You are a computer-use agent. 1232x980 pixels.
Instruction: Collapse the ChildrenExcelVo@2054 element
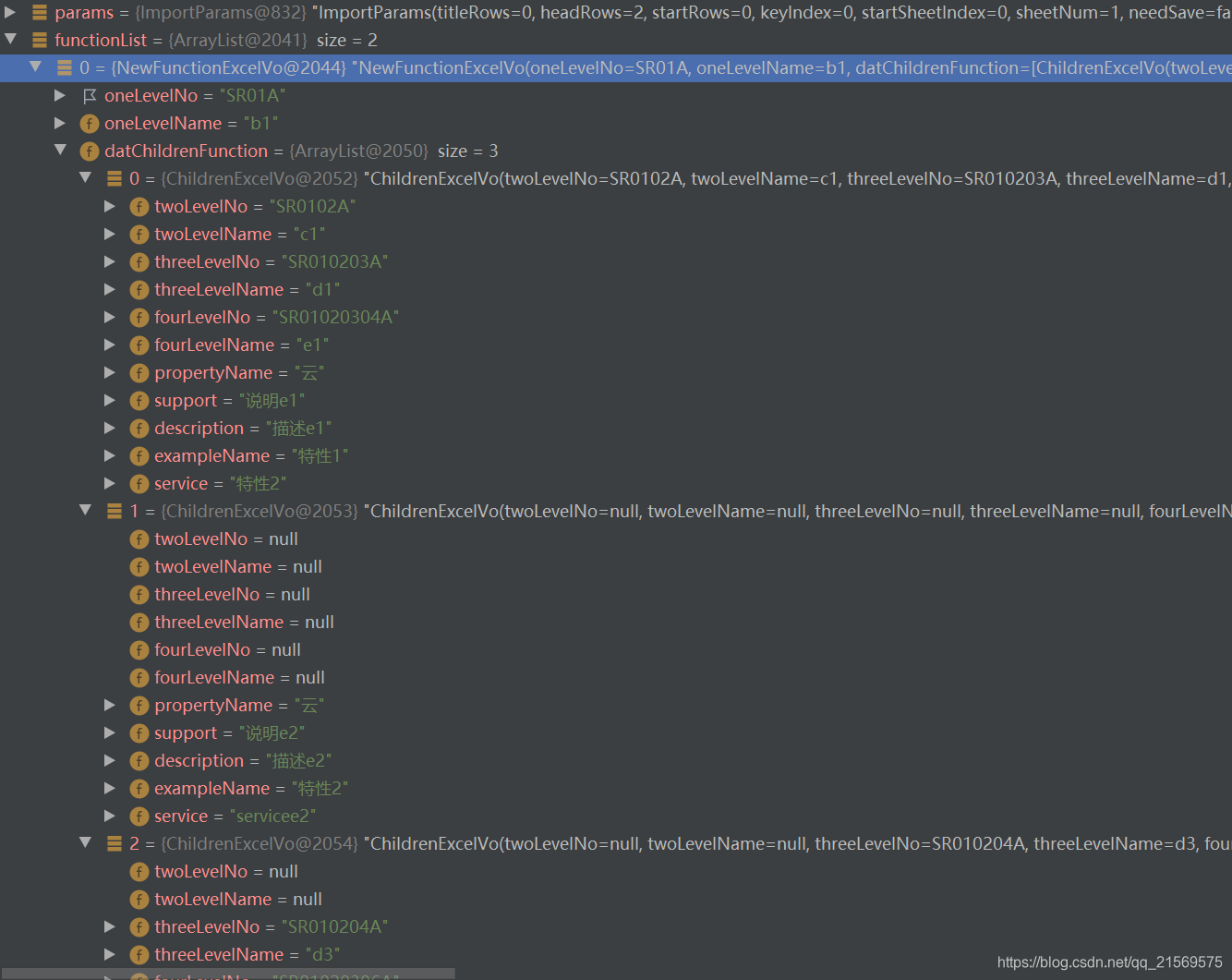point(85,843)
